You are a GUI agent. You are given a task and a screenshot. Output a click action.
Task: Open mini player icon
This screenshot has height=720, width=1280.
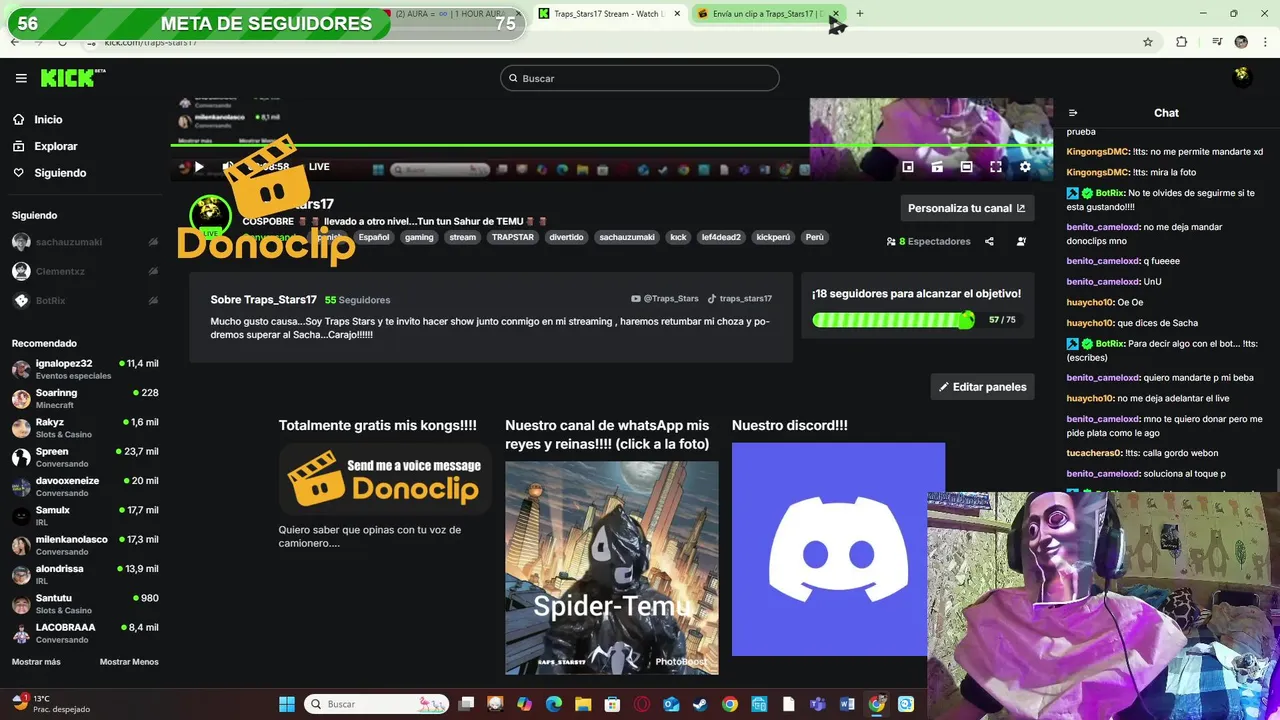[x=908, y=167]
